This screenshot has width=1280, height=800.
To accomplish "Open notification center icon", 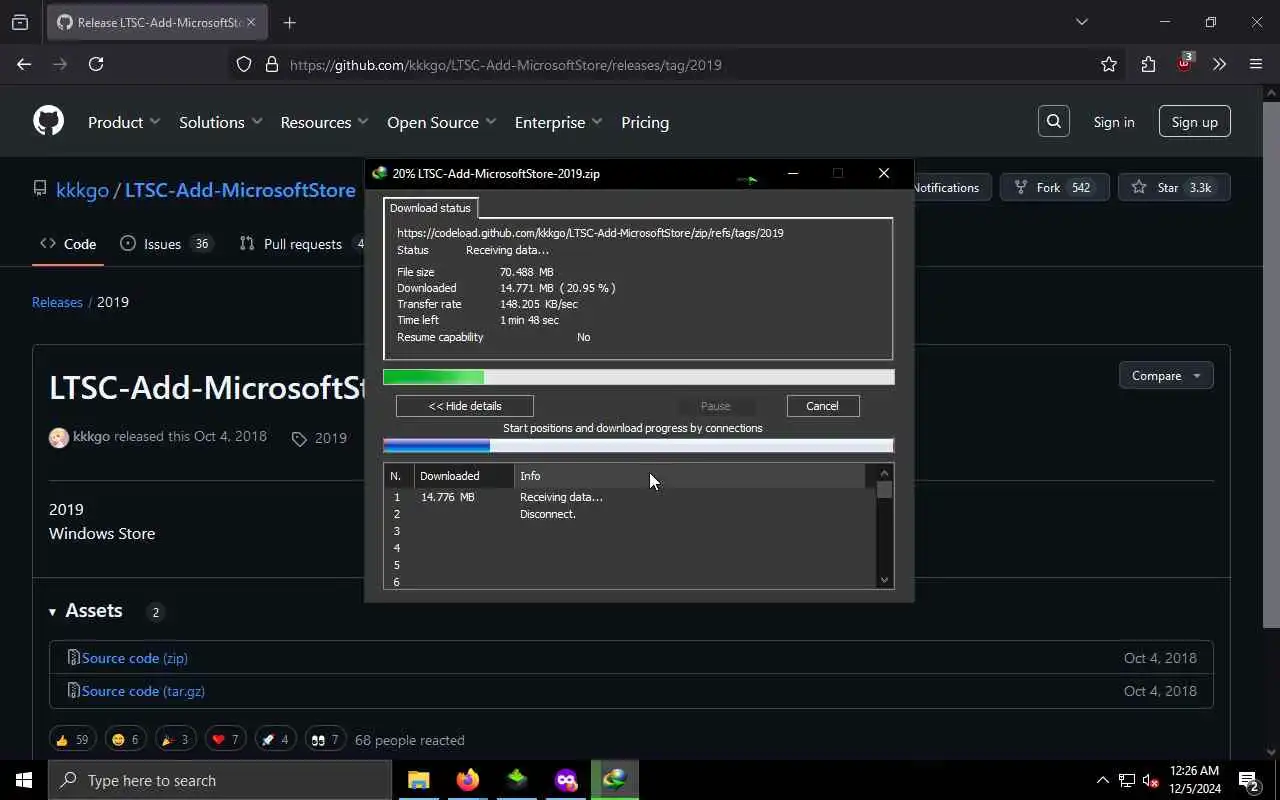I will pyautogui.click(x=1248, y=780).
